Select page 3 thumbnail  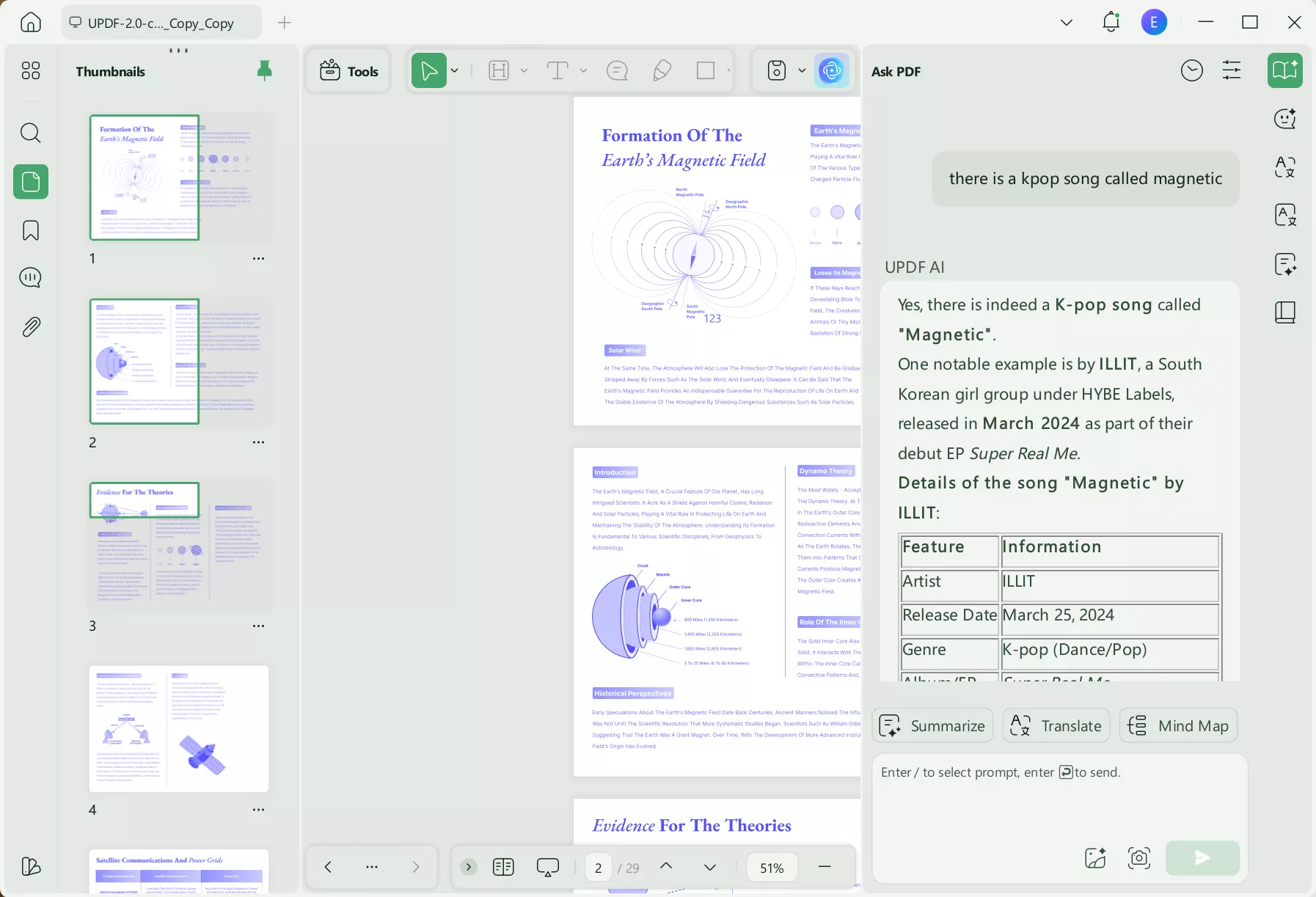click(x=179, y=545)
